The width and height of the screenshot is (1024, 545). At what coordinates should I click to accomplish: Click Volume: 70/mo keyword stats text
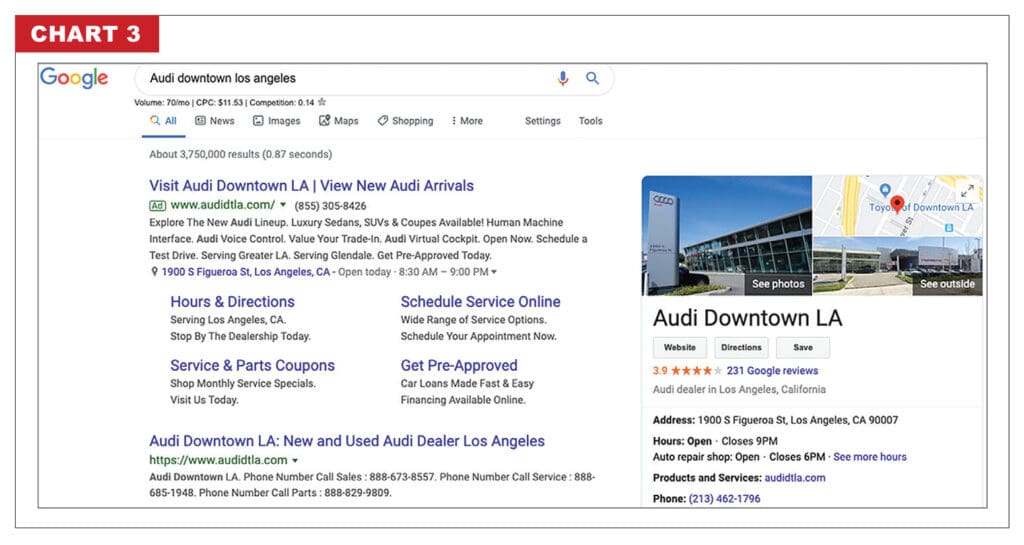(162, 102)
